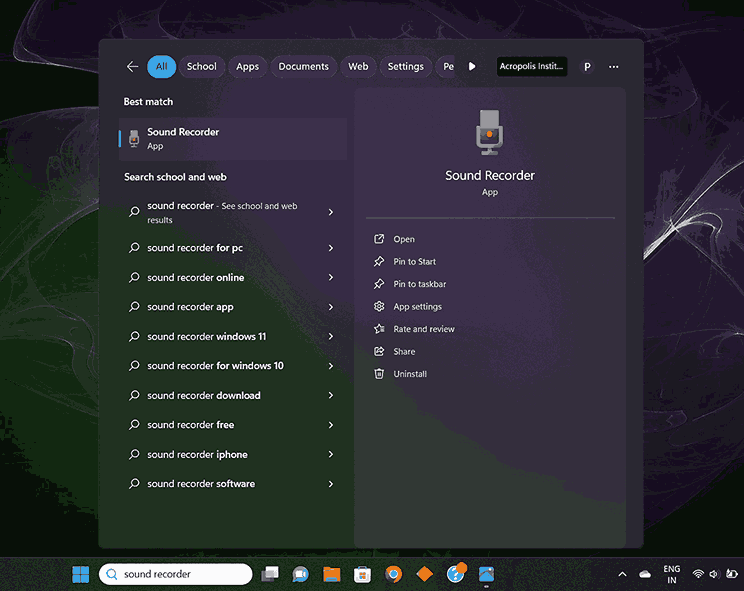This screenshot has height=591, width=744.
Task: Expand chevron beside 'sound recorder online'
Action: click(331, 277)
